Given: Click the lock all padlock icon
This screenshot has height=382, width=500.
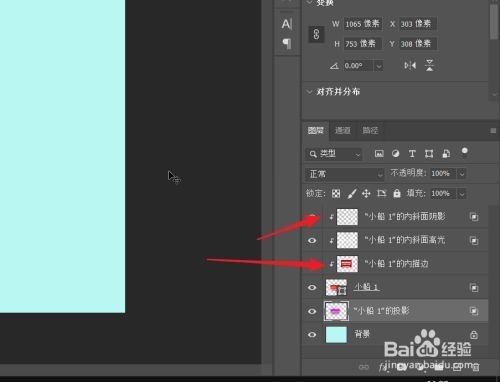Looking at the screenshot, I should (x=397, y=193).
